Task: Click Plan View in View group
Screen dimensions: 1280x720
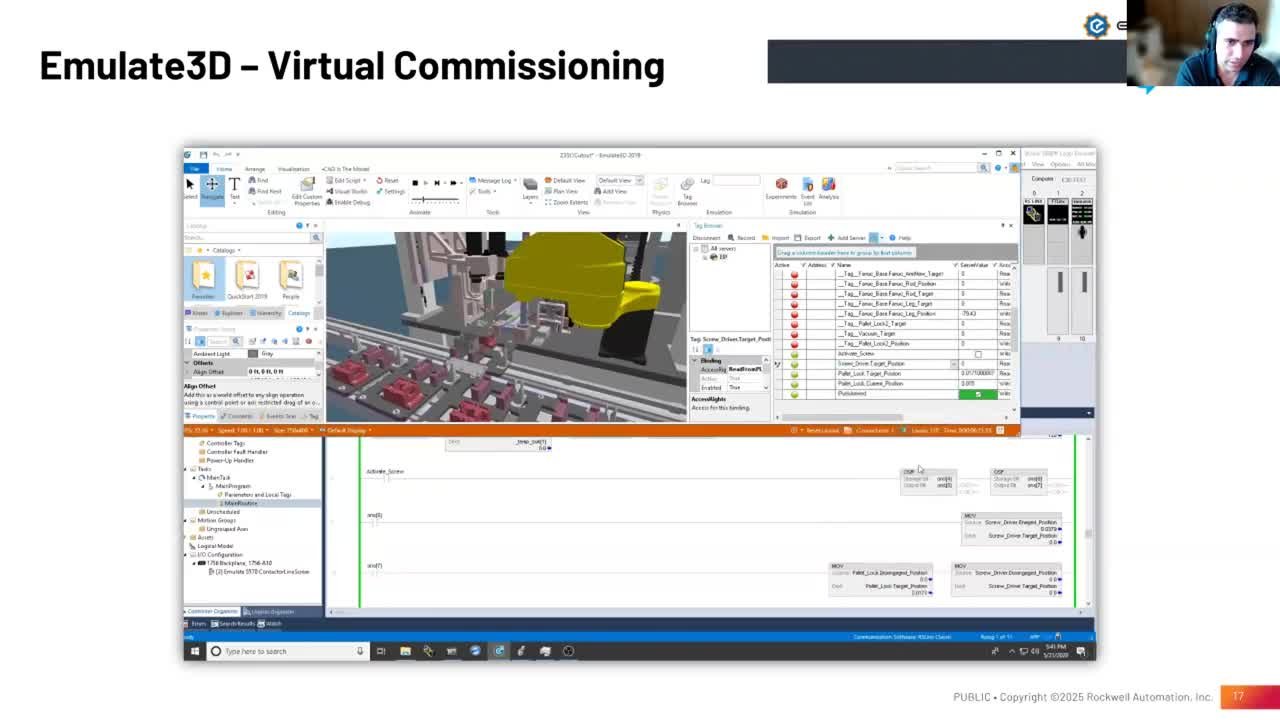Action: 562,191
